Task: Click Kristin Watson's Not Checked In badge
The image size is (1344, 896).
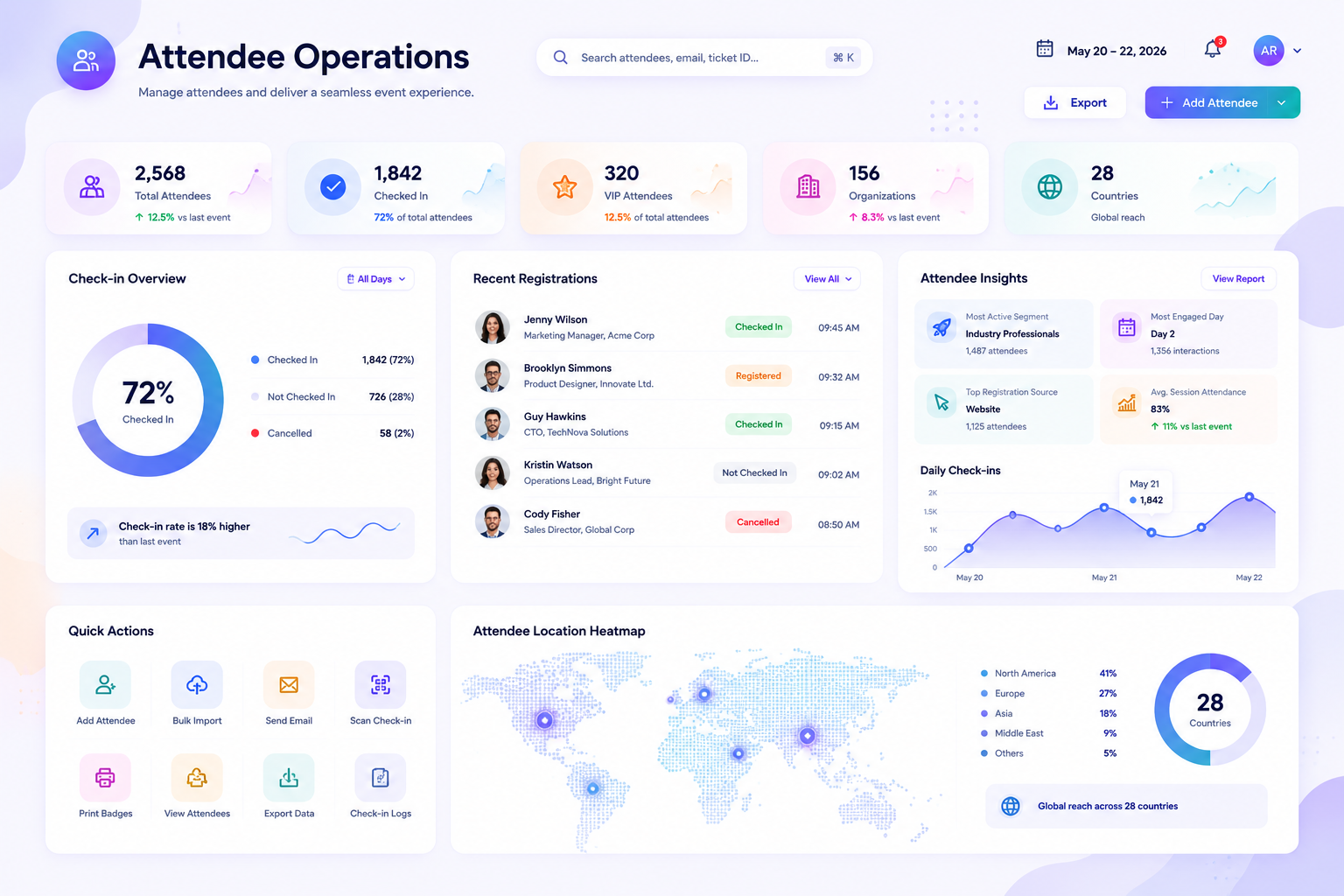Action: (x=754, y=473)
